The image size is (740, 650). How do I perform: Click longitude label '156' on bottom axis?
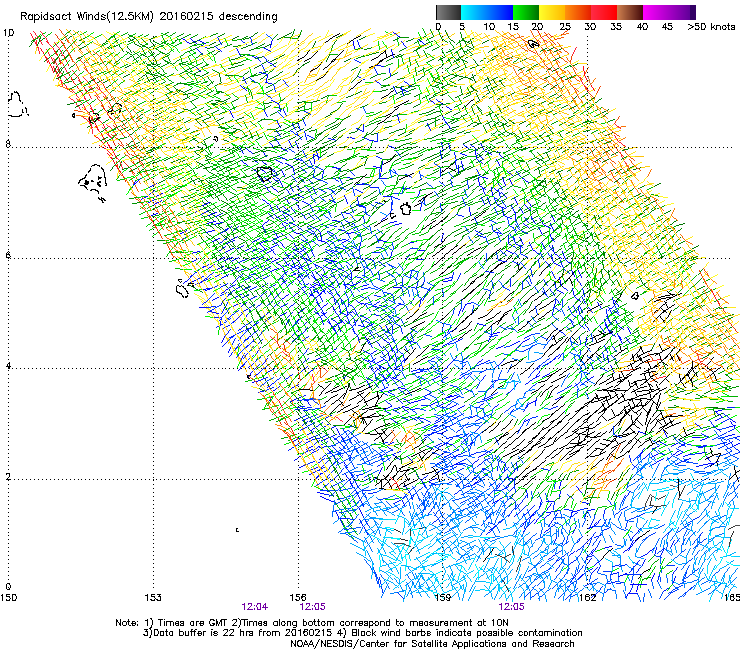pos(298,597)
